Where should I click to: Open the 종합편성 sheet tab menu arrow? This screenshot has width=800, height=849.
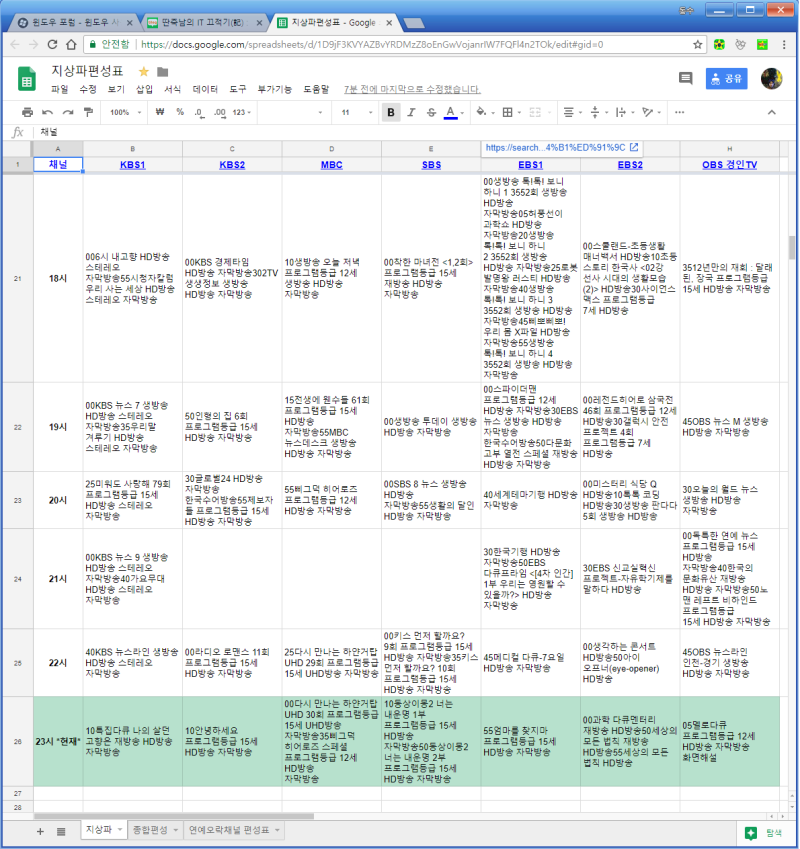[175, 830]
